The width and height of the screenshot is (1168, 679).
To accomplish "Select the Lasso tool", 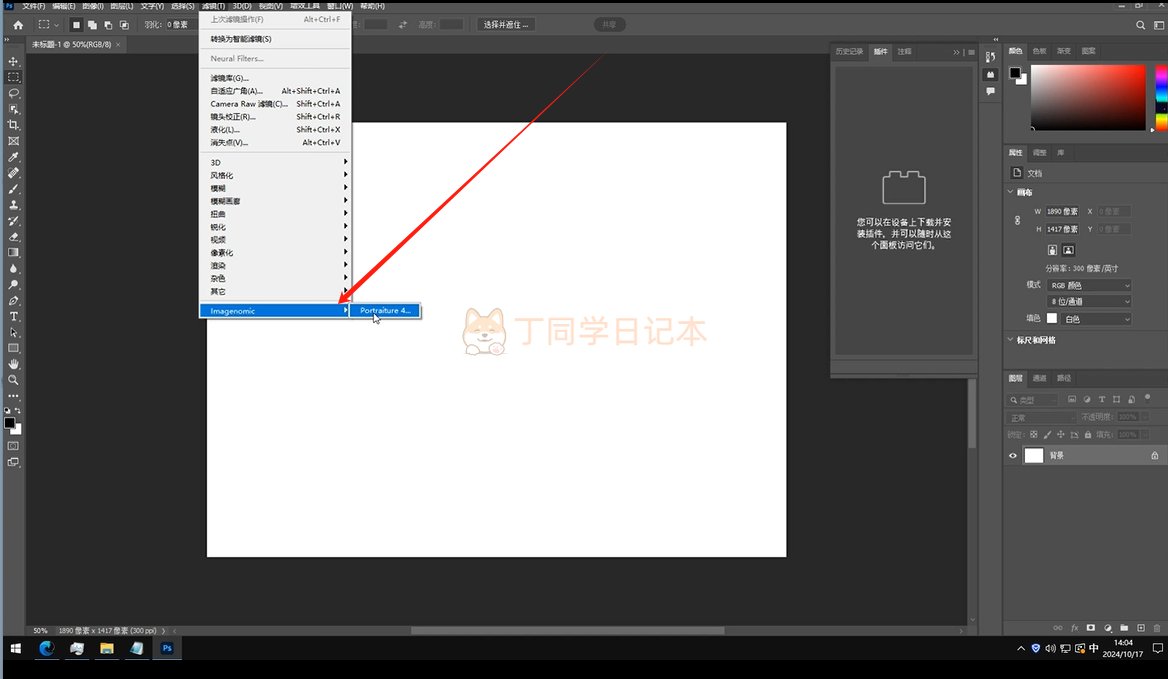I will (14, 93).
